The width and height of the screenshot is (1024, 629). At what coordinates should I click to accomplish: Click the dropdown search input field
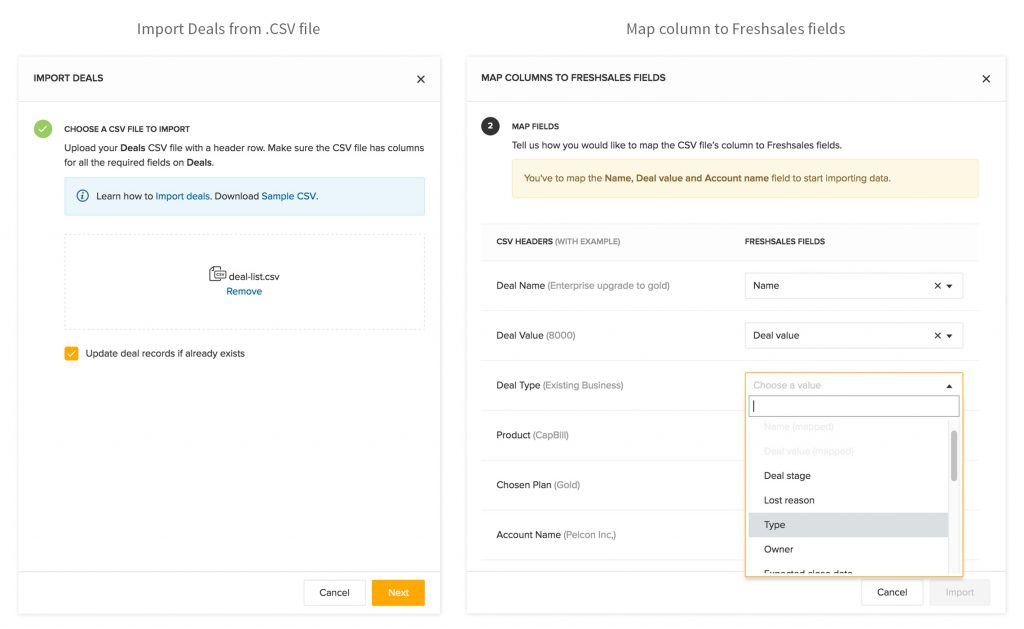tap(854, 406)
